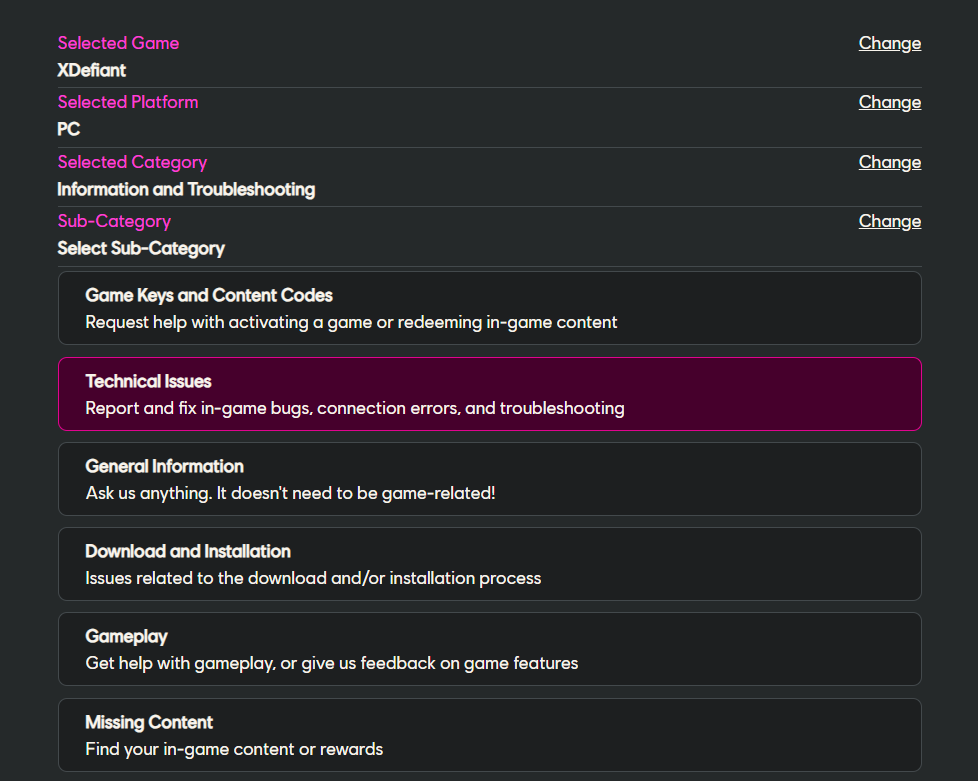Select Game Keys and Content Codes option

(489, 308)
